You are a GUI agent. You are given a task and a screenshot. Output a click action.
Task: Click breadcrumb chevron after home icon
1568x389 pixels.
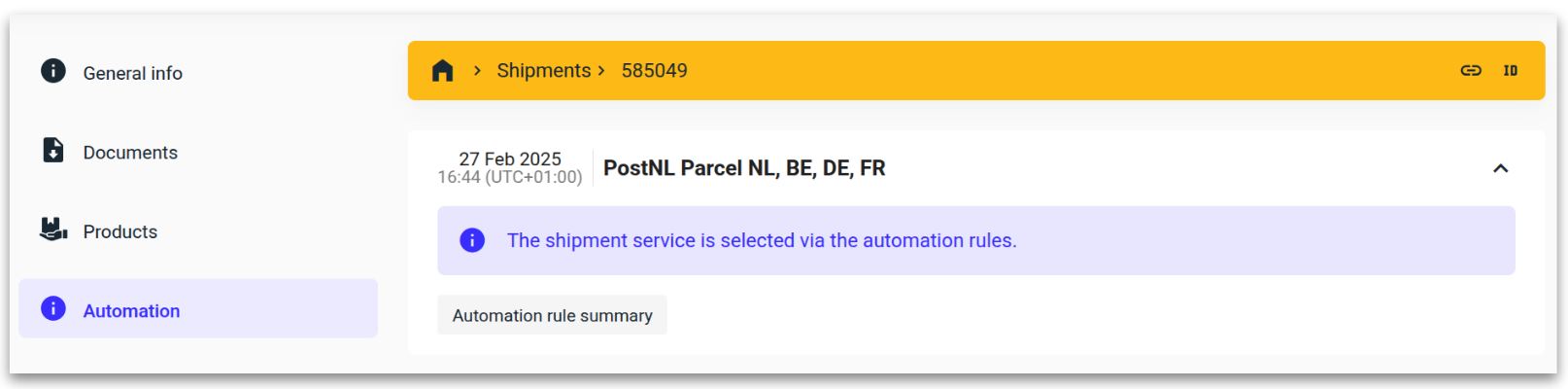[477, 70]
